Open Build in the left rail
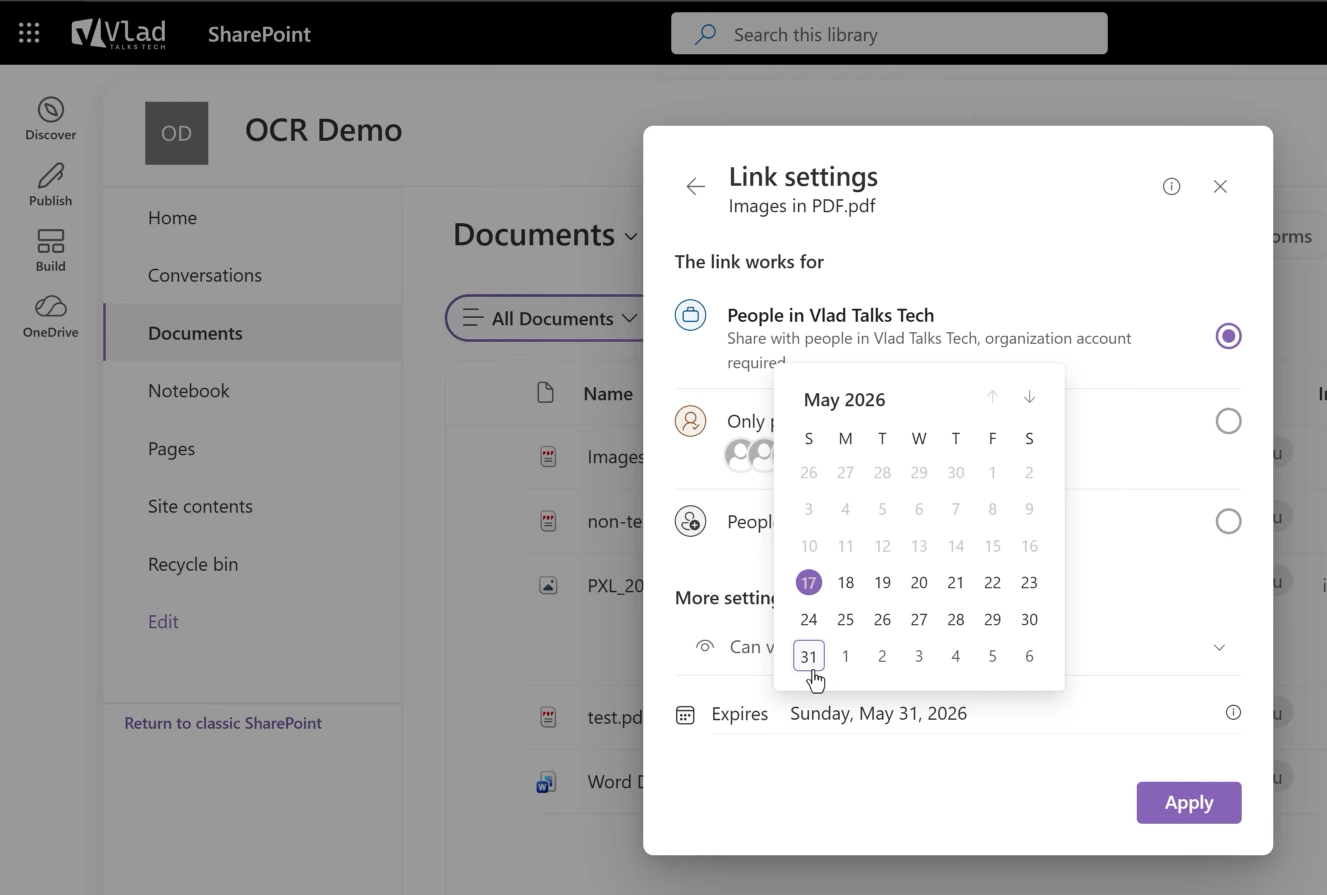The image size is (1327, 895). 51,251
